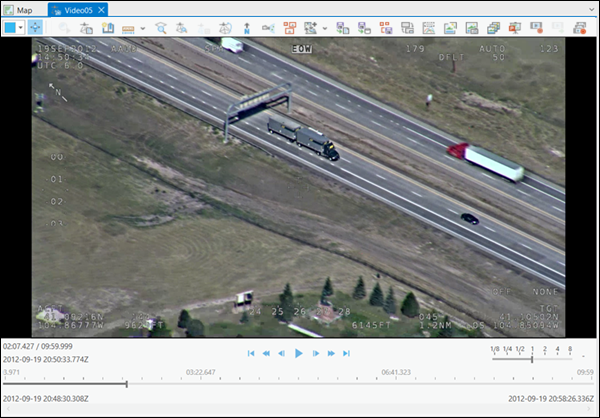Expand the dropdown next to the ruler icon
The width and height of the screenshot is (600, 418).
coord(143,28)
